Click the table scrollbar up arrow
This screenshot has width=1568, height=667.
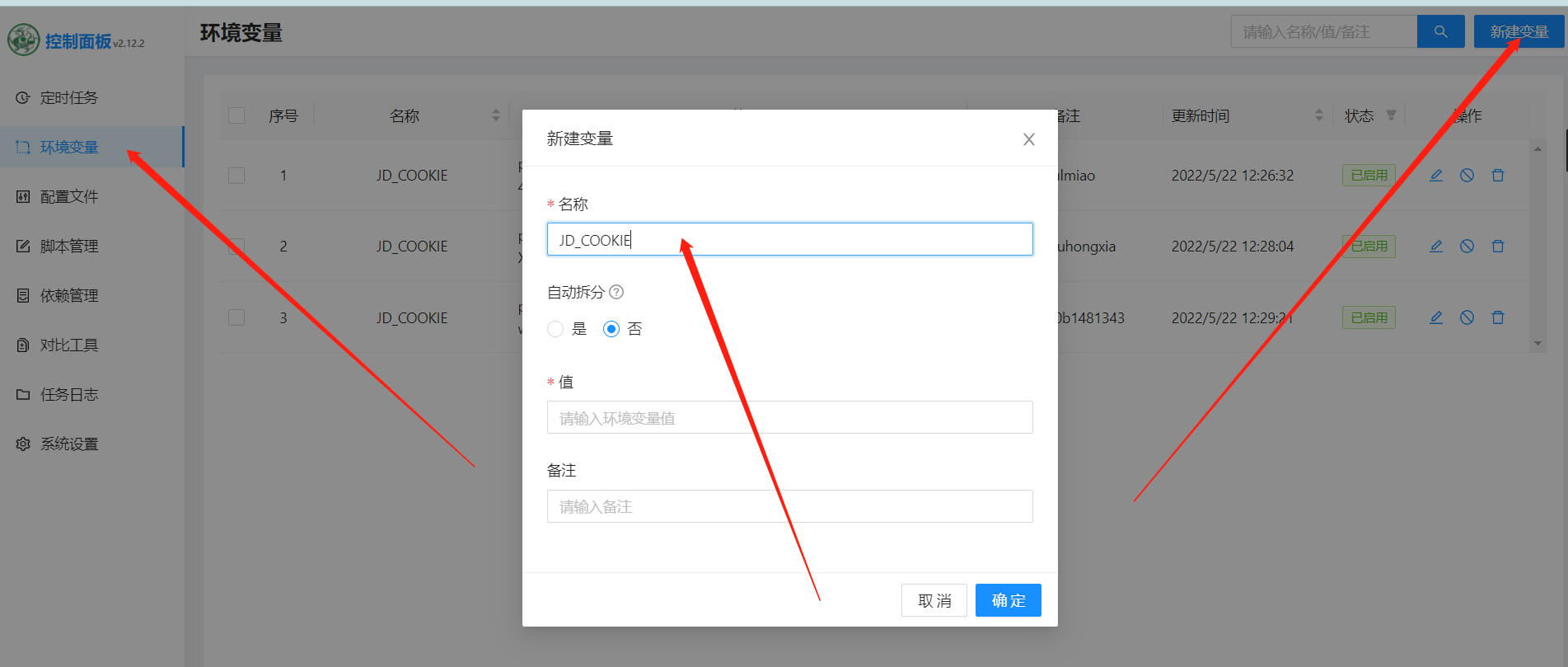(1538, 149)
